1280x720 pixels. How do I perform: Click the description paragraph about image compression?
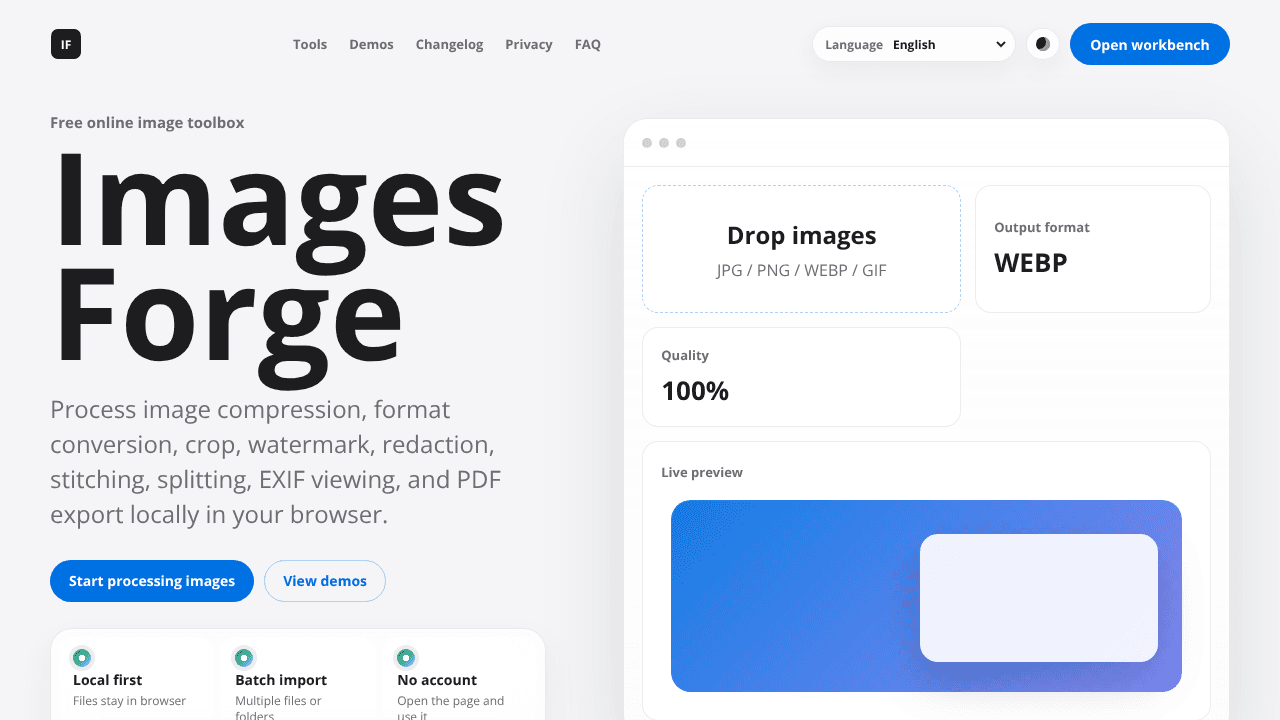coord(276,462)
